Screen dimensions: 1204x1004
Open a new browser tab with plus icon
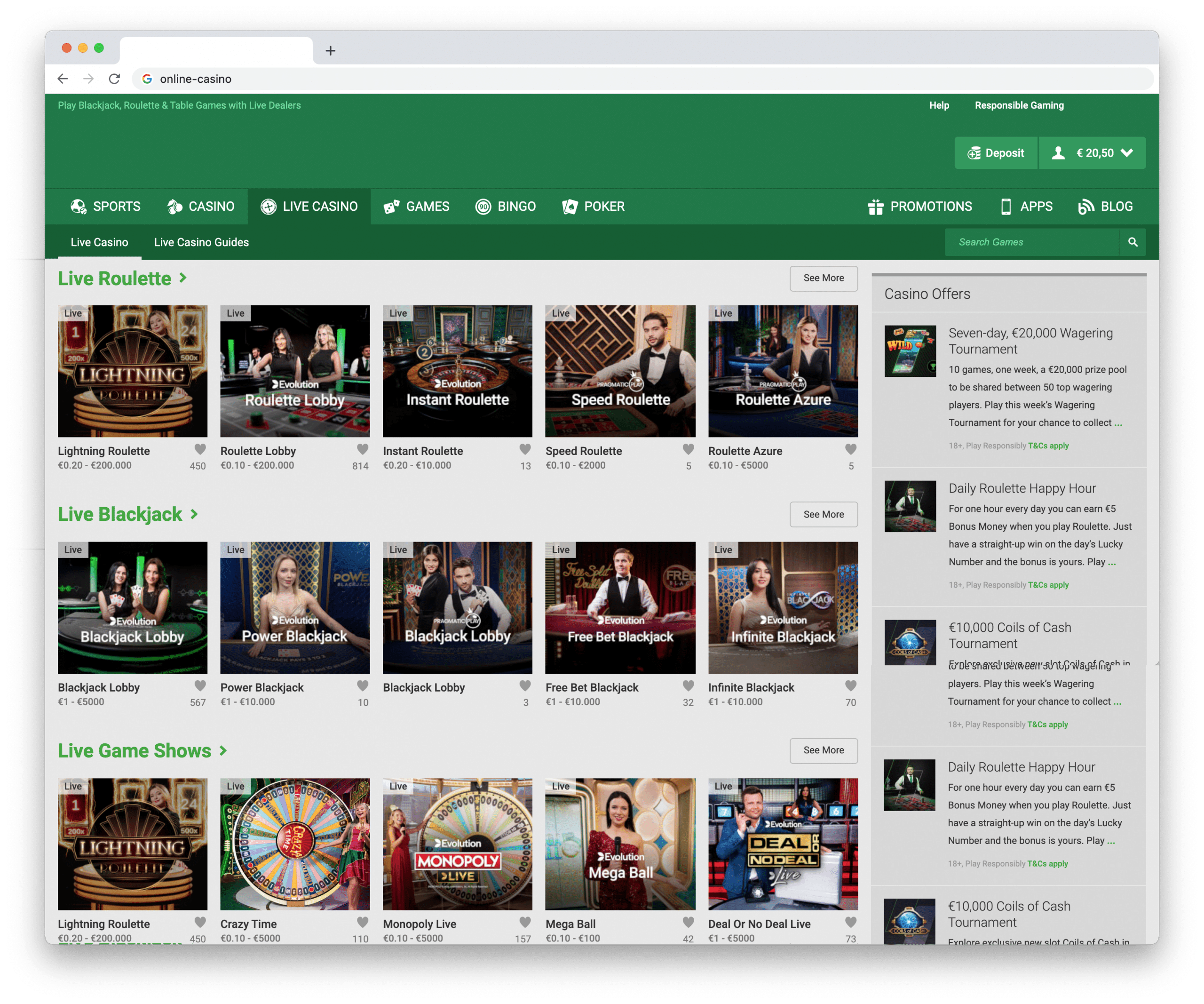[330, 50]
